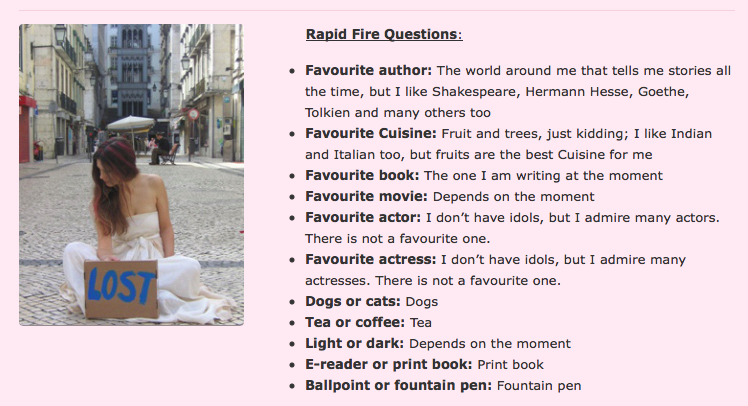Click the "Print book" answer text
This screenshot has width=748, height=406.
(x=516, y=364)
